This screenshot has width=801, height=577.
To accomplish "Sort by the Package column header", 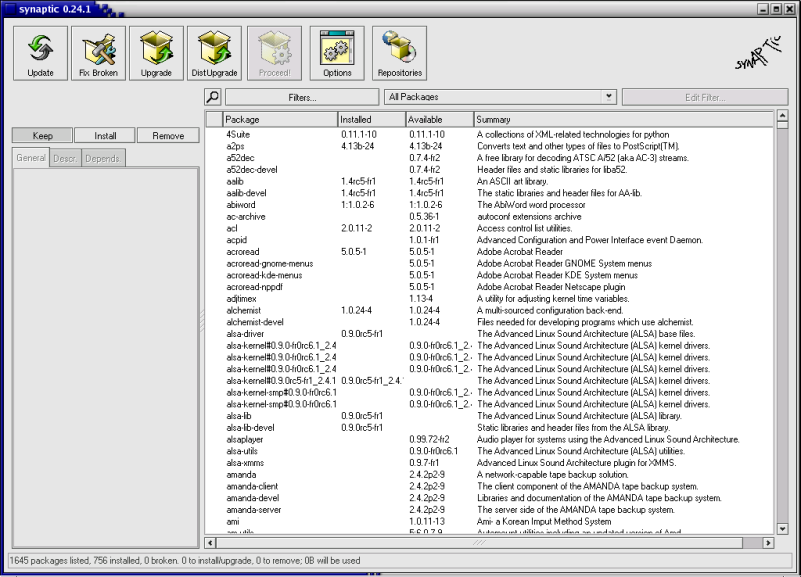I will [x=280, y=119].
